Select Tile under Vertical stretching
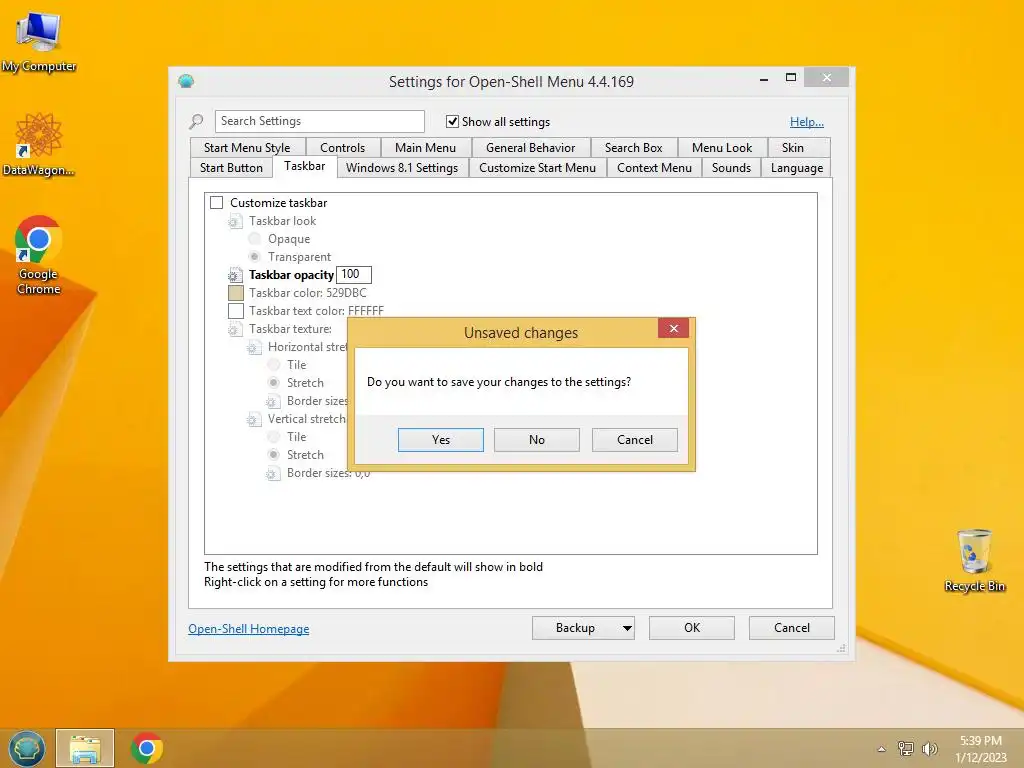 [x=274, y=437]
